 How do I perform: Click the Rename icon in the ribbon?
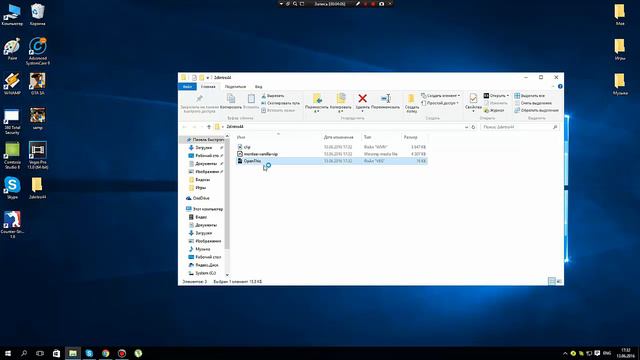pyautogui.click(x=385, y=98)
